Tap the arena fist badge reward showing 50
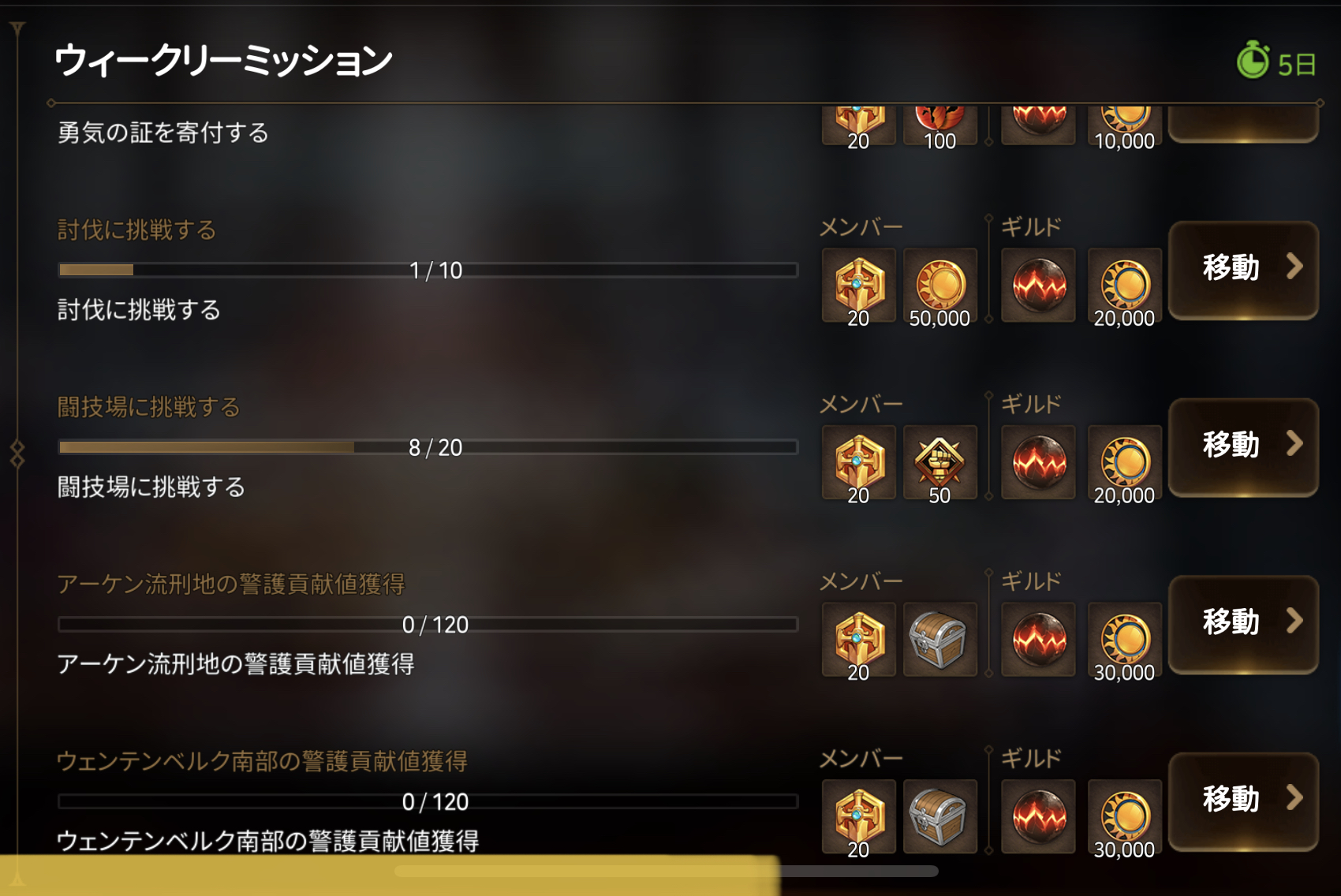Viewport: 1341px width, 896px height. [x=939, y=462]
